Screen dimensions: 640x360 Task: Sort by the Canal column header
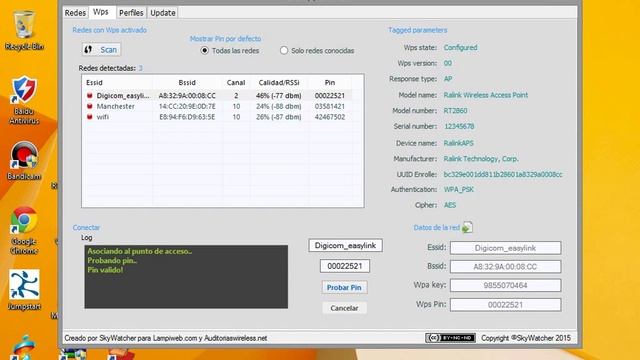point(236,82)
